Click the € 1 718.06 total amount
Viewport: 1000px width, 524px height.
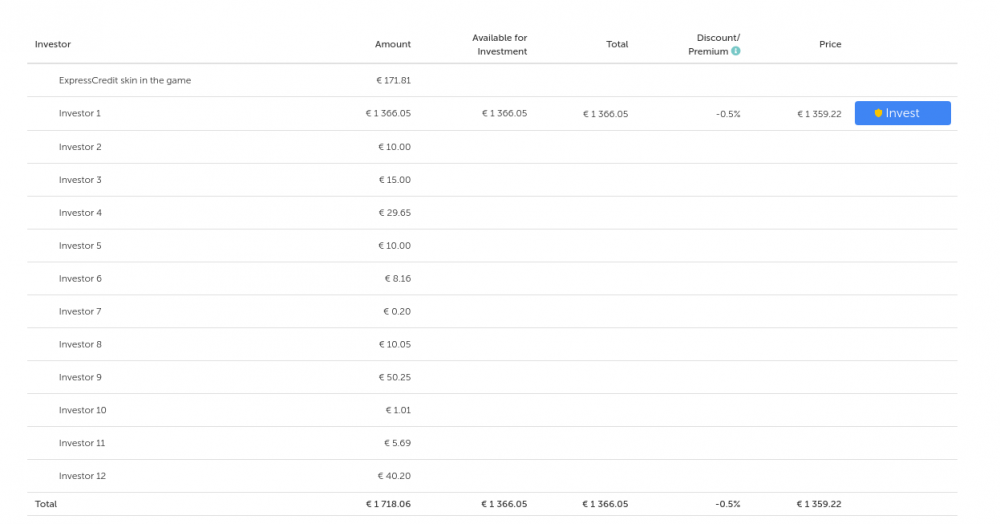coord(388,504)
